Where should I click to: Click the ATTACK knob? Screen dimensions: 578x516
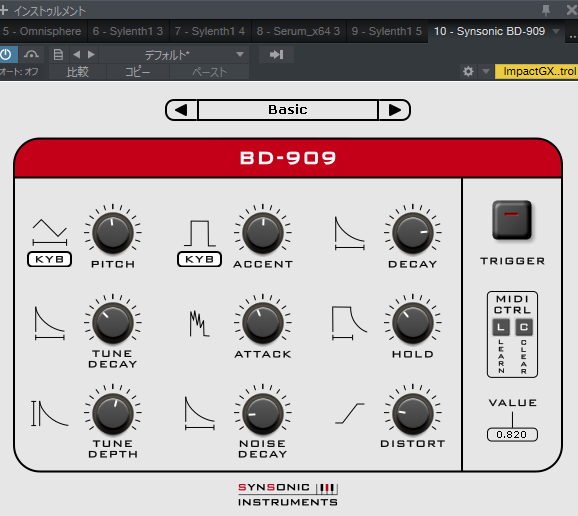coord(263,323)
